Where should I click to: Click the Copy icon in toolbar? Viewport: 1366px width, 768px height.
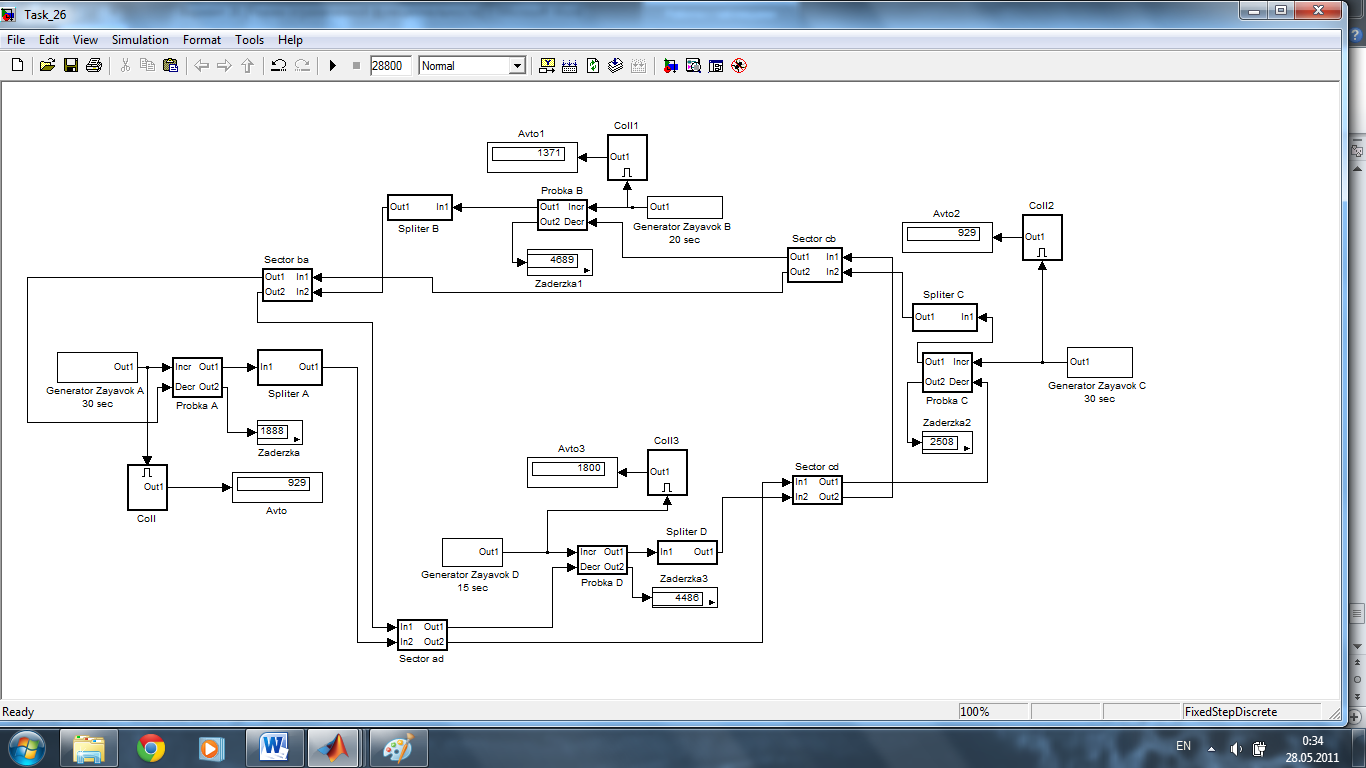[x=147, y=66]
